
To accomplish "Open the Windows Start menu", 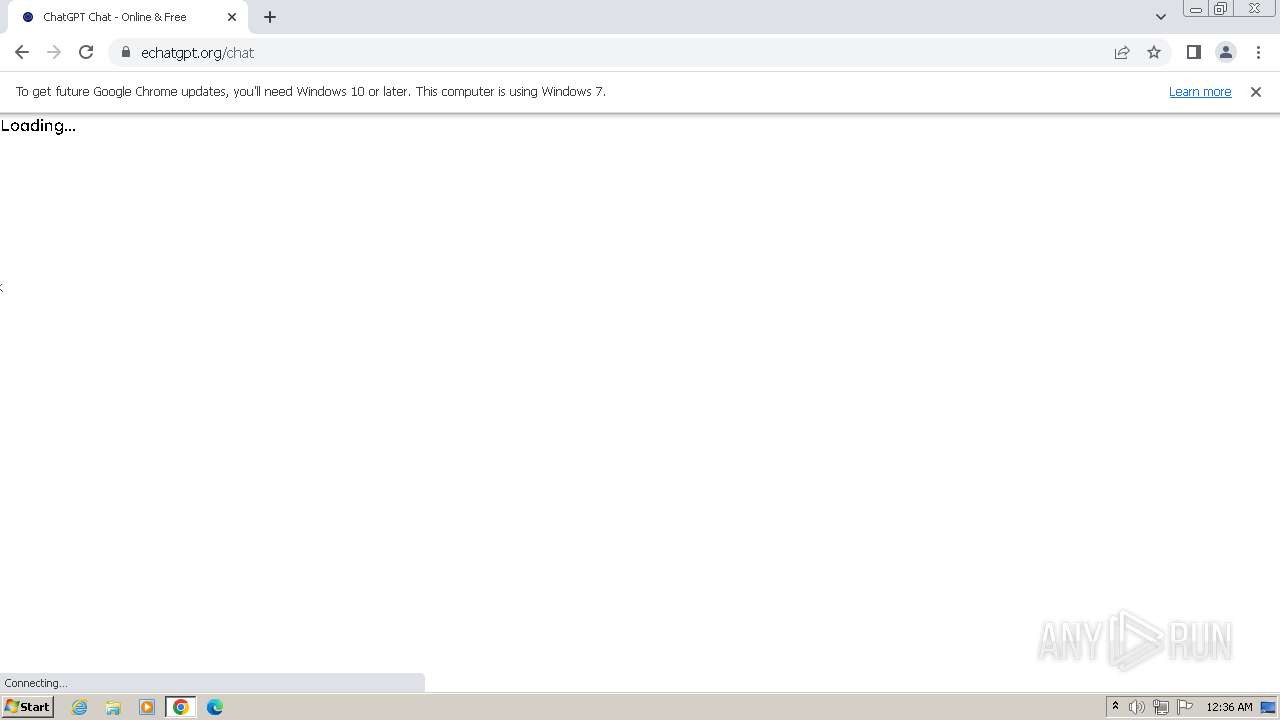I will [28, 707].
